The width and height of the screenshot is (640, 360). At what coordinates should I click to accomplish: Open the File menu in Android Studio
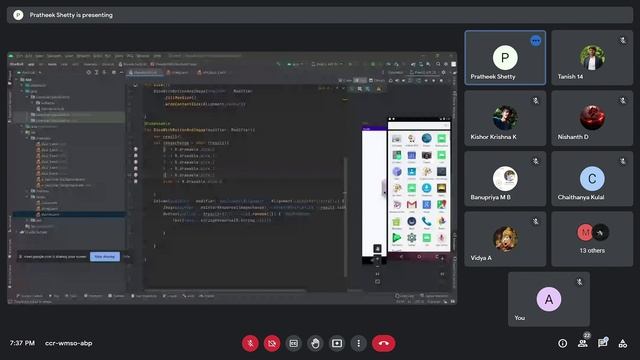click(20, 56)
